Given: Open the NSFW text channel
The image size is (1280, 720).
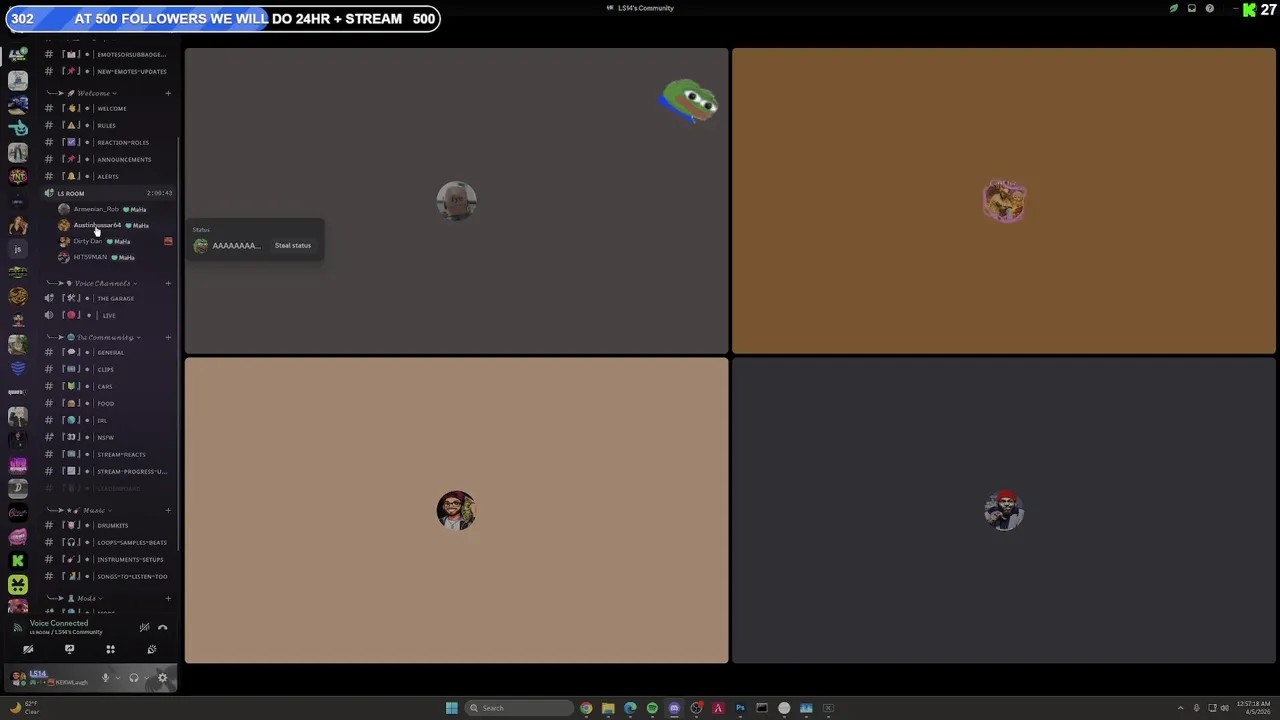Looking at the screenshot, I should [x=108, y=437].
